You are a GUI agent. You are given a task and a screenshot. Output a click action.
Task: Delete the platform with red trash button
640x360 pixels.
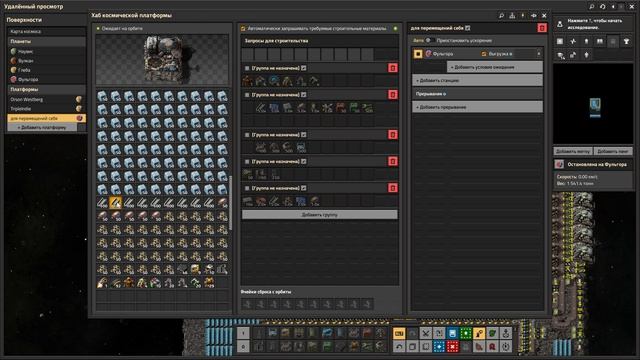point(542,28)
